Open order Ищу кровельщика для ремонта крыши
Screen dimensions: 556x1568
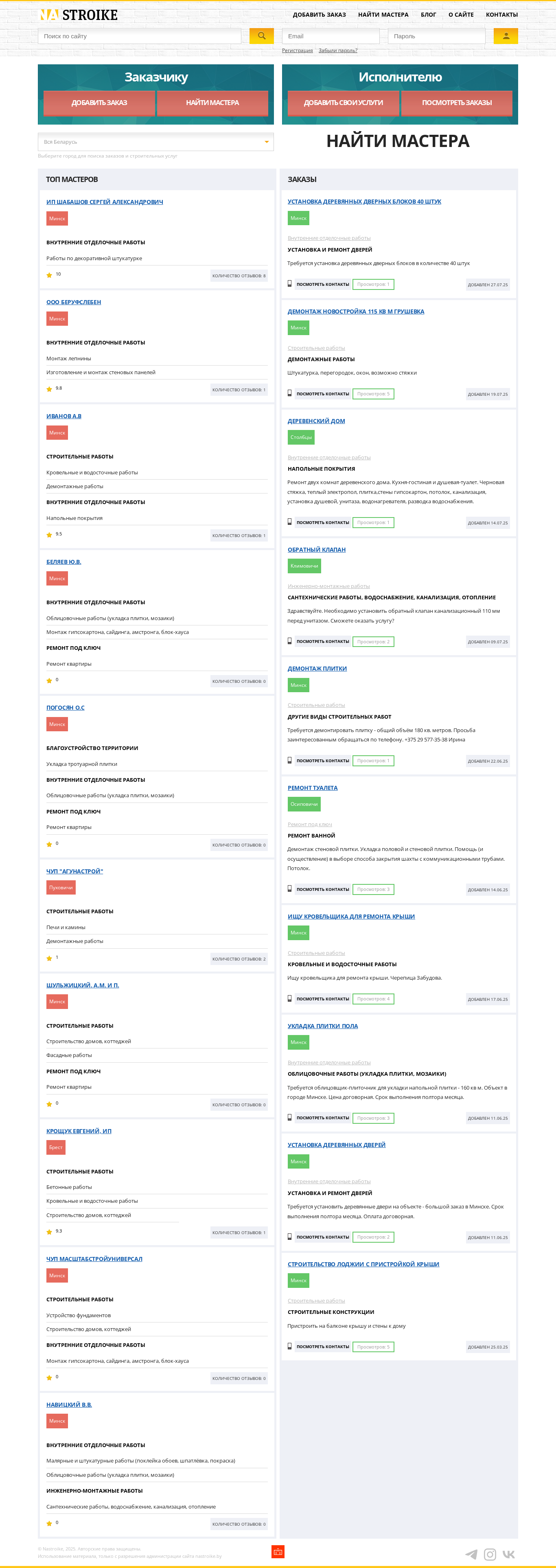[x=351, y=916]
